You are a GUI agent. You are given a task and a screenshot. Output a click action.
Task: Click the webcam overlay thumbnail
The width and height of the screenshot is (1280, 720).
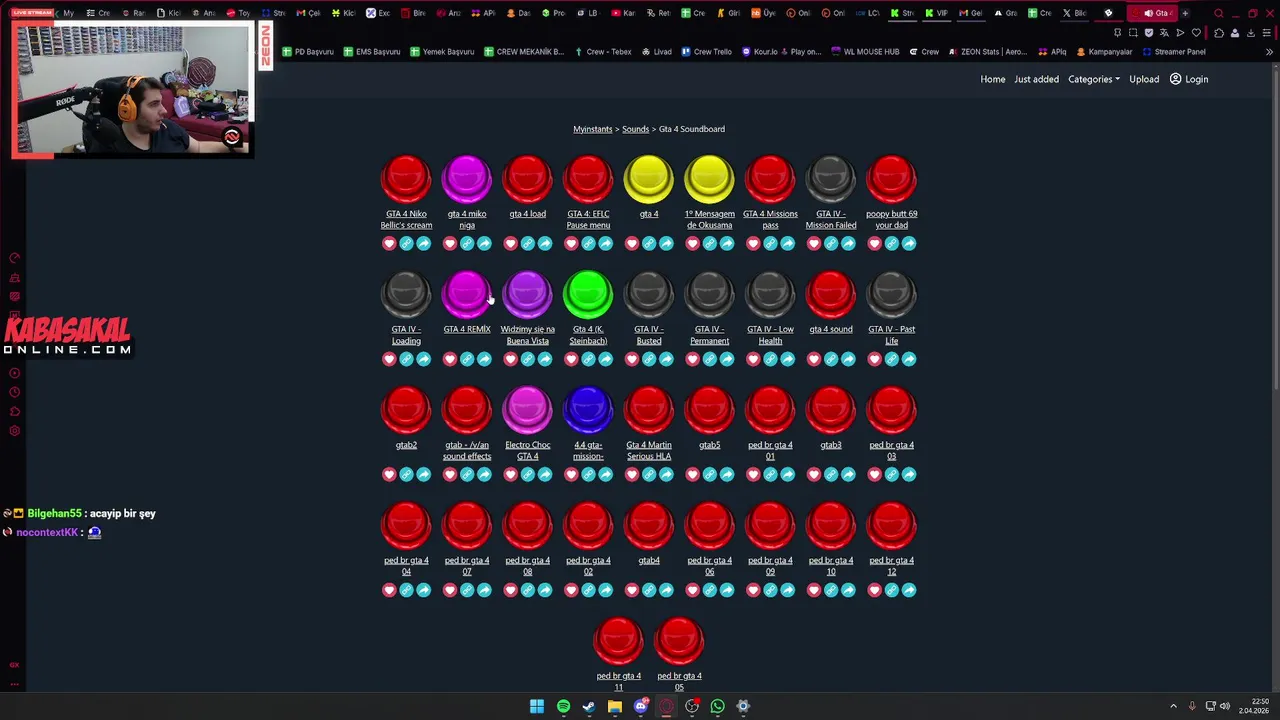click(x=132, y=90)
